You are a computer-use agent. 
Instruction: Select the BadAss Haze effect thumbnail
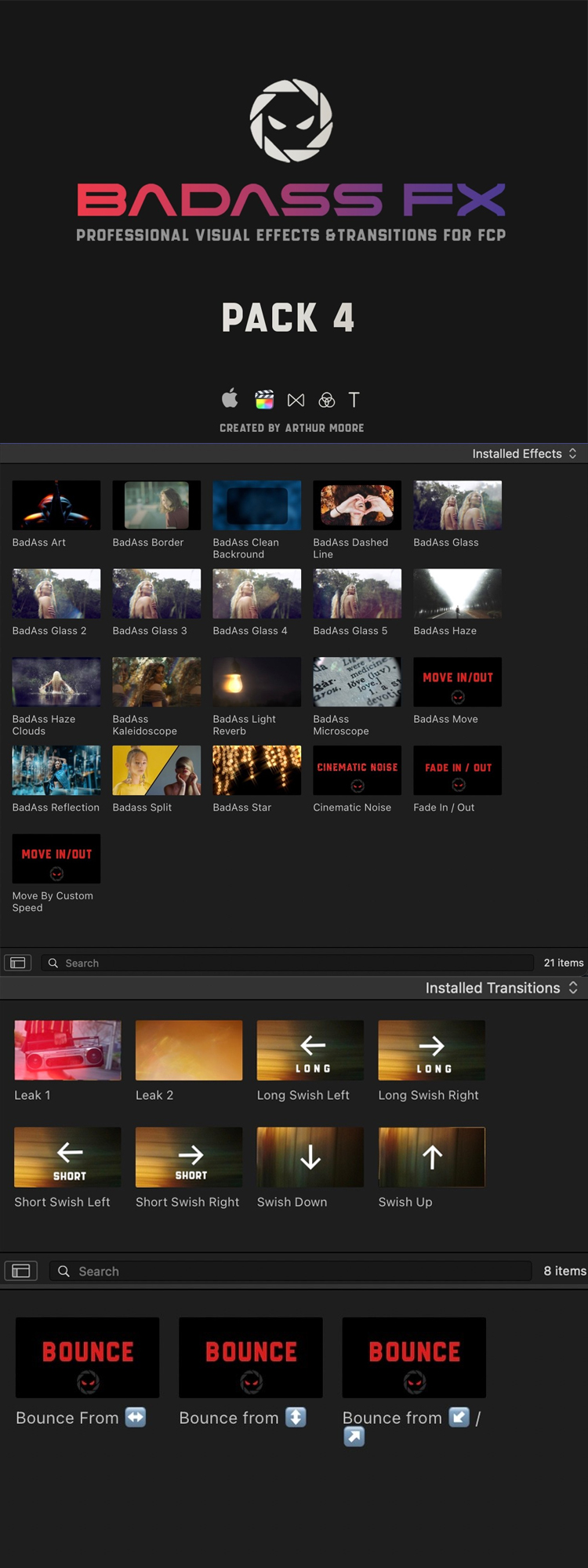tap(458, 593)
